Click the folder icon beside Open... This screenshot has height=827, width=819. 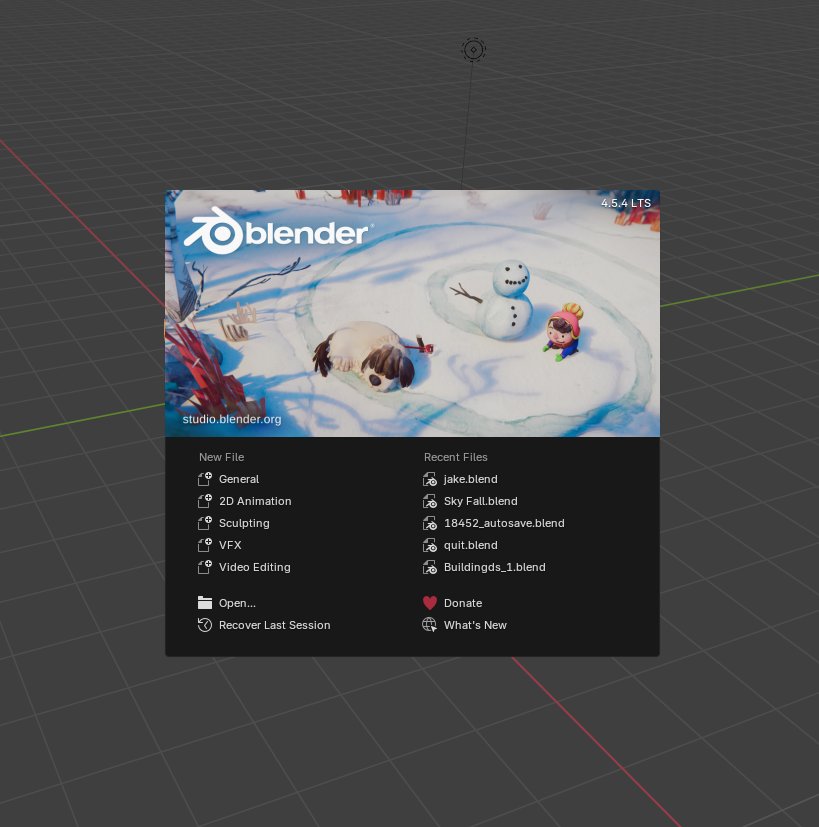tap(205, 603)
